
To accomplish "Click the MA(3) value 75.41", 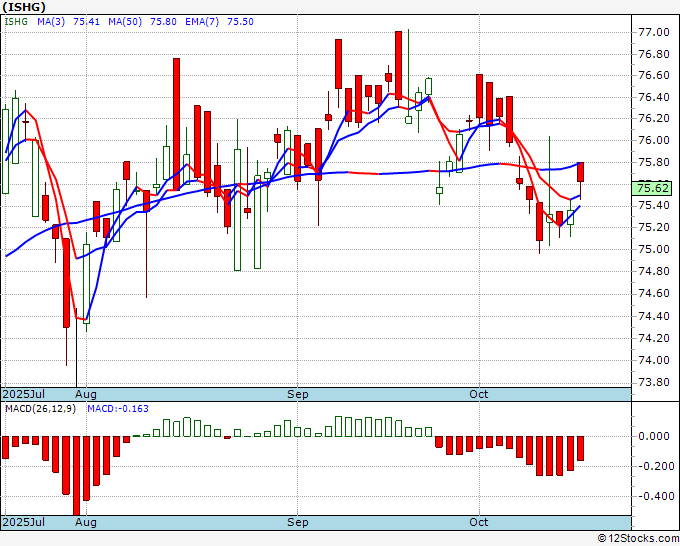I will point(86,22).
